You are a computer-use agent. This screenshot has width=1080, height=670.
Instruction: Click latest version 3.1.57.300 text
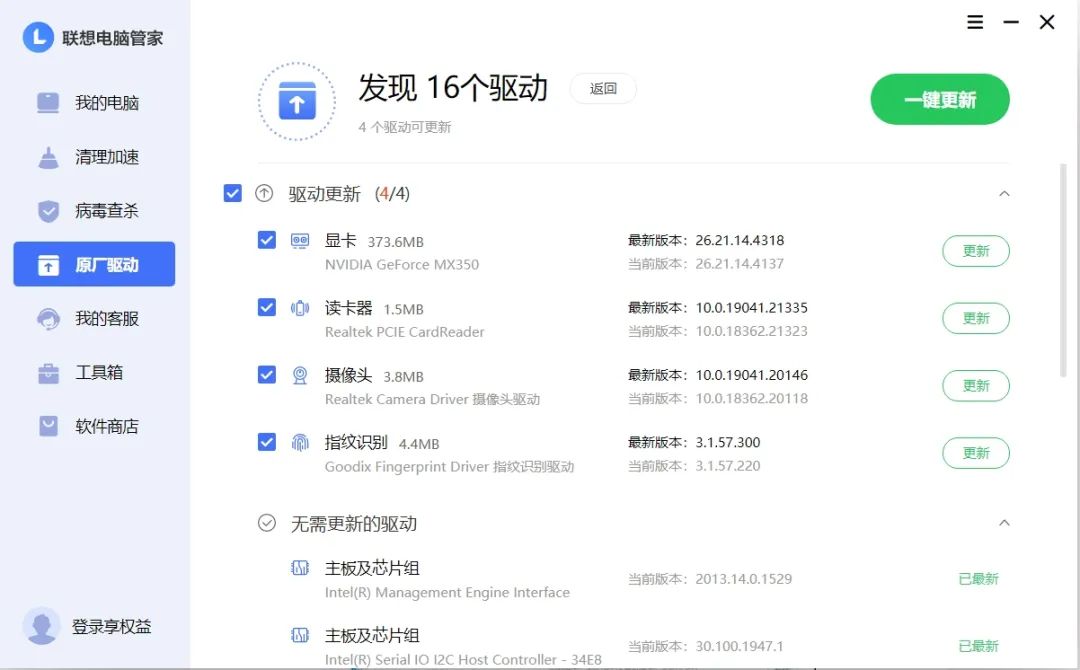tap(727, 442)
